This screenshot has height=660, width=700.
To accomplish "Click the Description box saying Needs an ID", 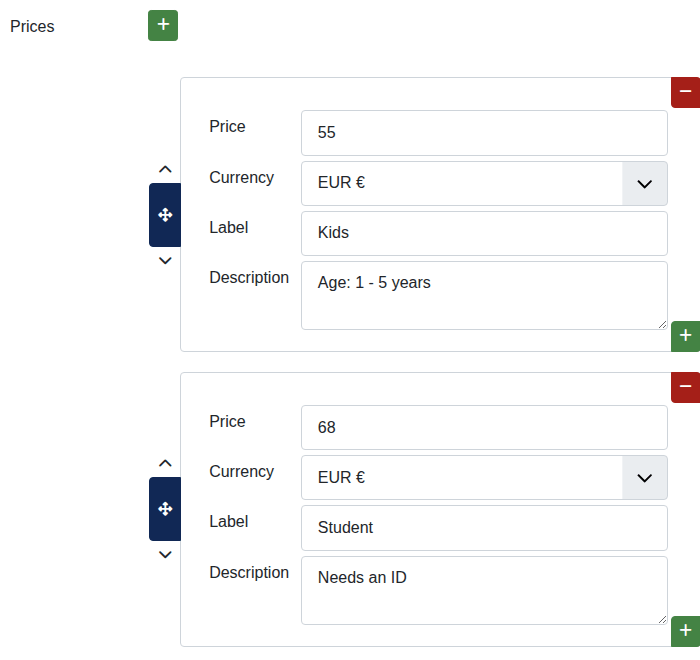I will [483, 590].
